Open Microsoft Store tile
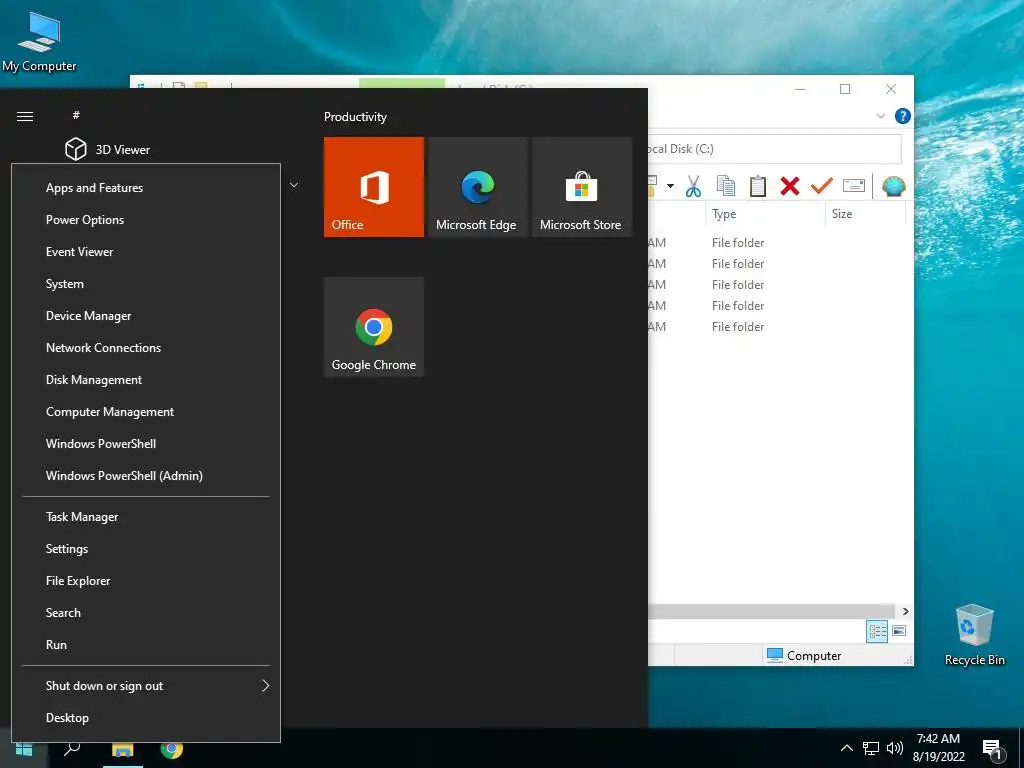The image size is (1024, 768). (x=582, y=187)
